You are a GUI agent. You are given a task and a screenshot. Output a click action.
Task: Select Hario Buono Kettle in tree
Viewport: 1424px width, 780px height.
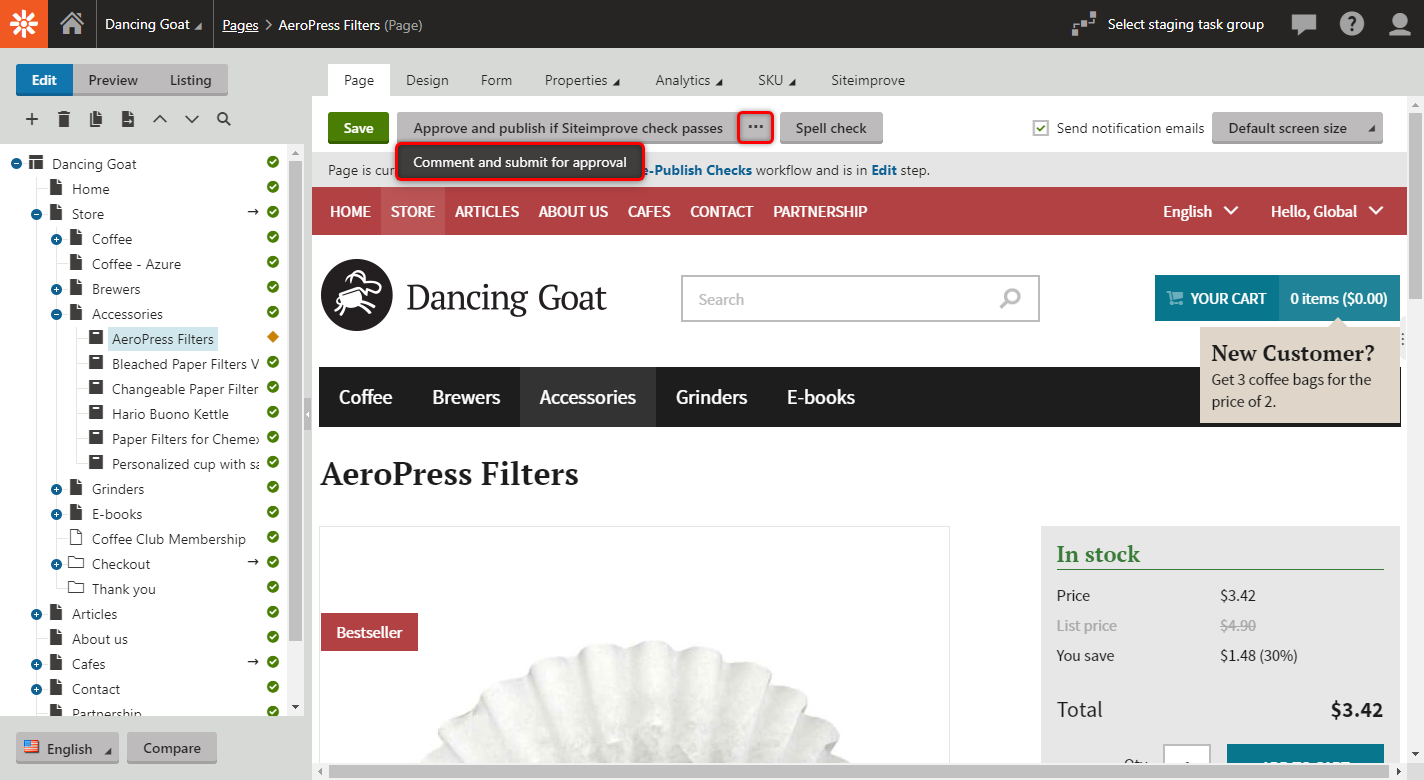click(x=170, y=414)
